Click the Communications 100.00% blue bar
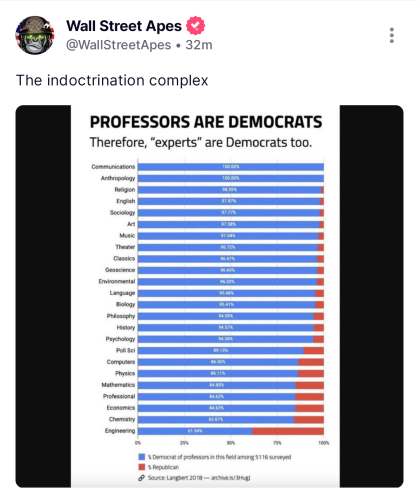This screenshot has width=419, height=500. [231, 167]
